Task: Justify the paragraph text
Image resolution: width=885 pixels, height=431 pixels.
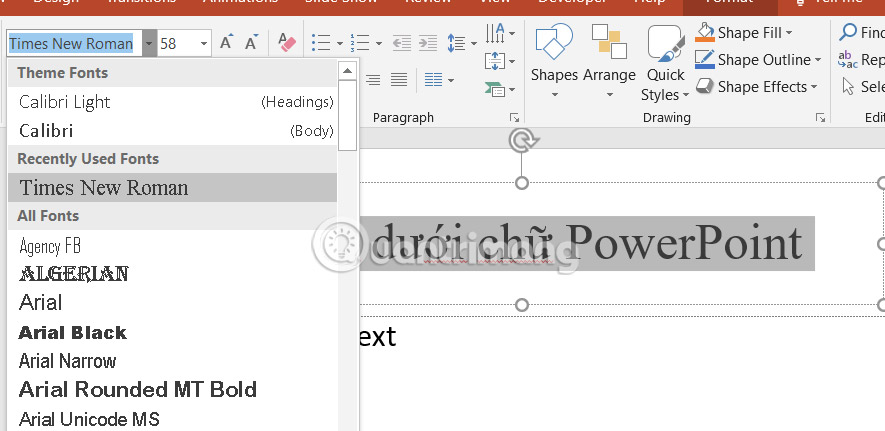Action: 399,80
